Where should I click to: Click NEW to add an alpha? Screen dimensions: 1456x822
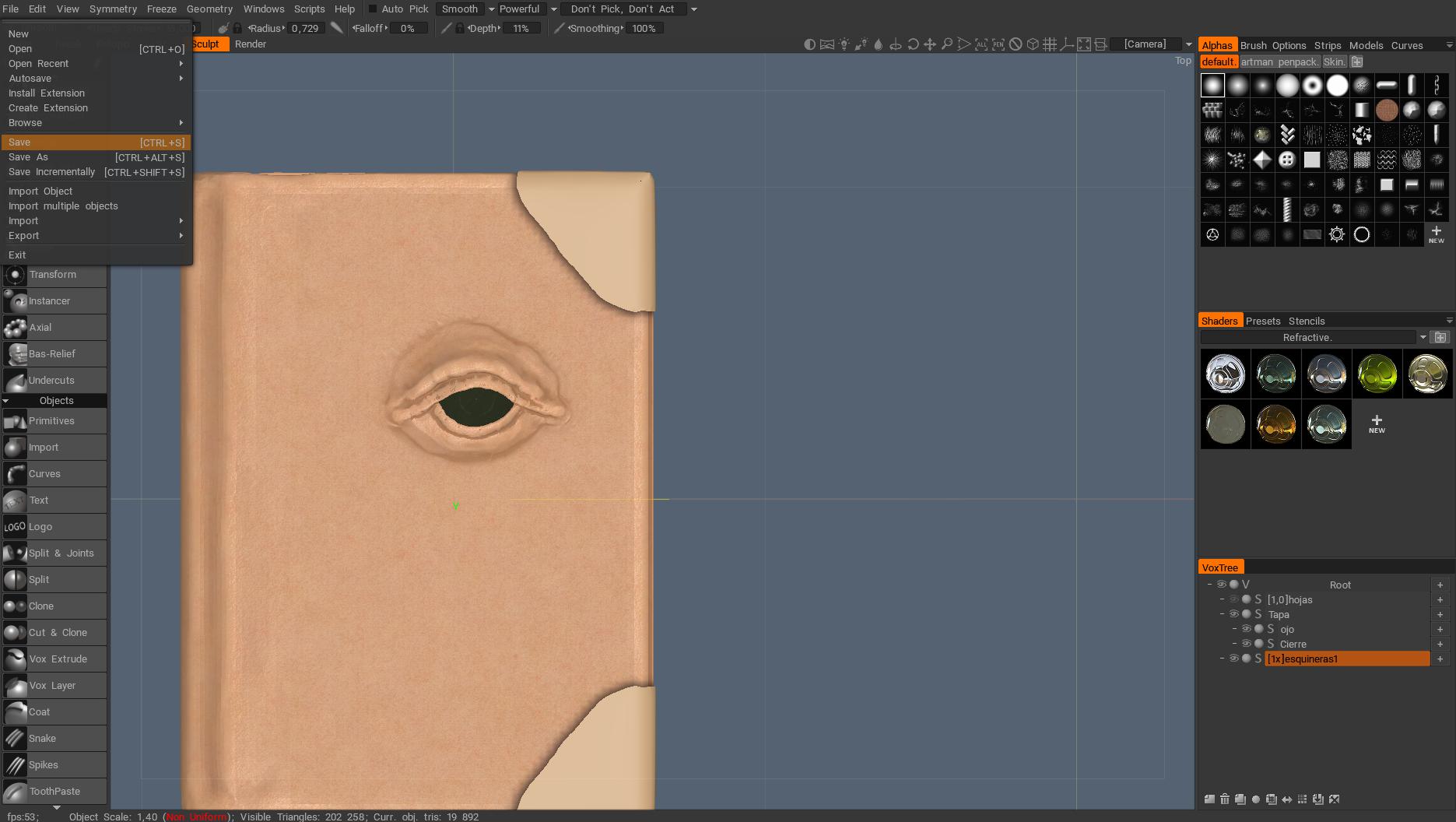pyautogui.click(x=1437, y=234)
